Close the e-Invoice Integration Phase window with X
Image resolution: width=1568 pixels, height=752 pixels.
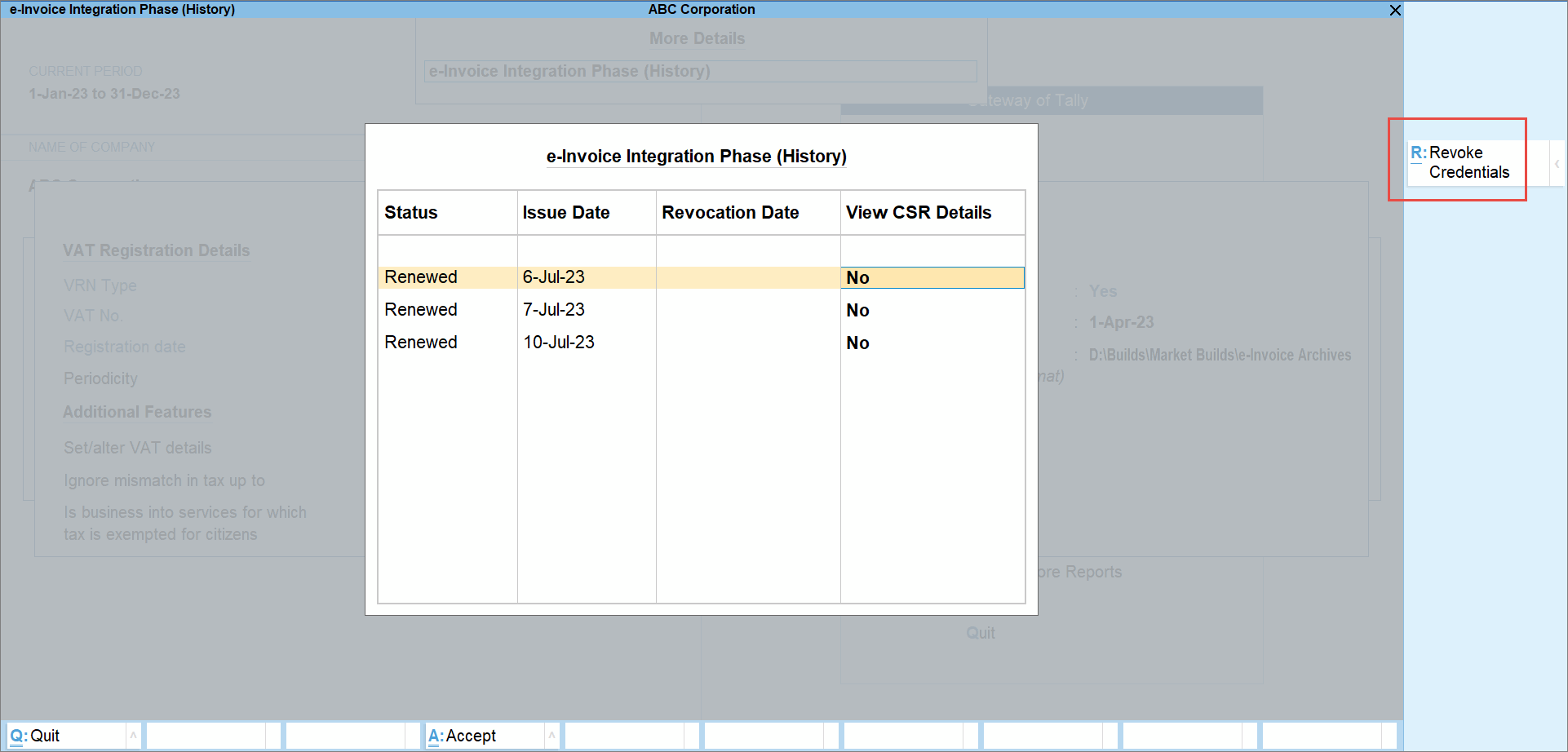[x=1394, y=11]
